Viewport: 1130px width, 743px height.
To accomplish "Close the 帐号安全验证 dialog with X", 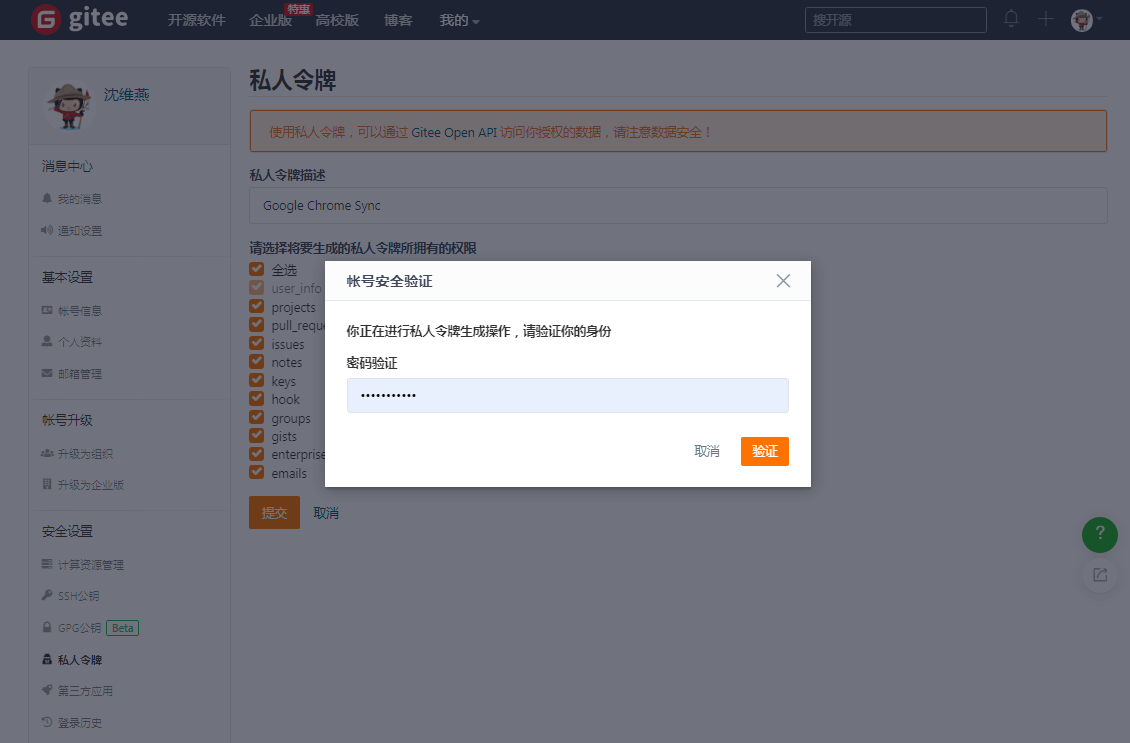I will [x=783, y=281].
